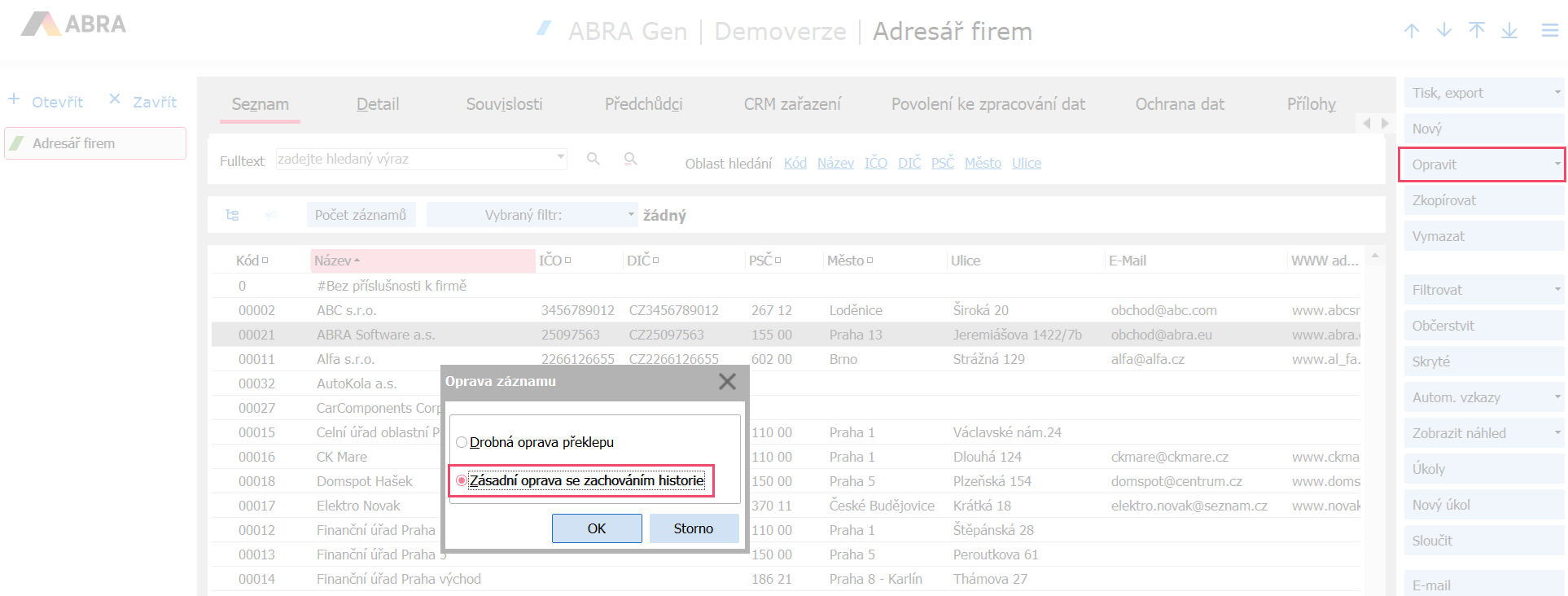Select Drobná oprava překlepu radio option

pos(462,442)
